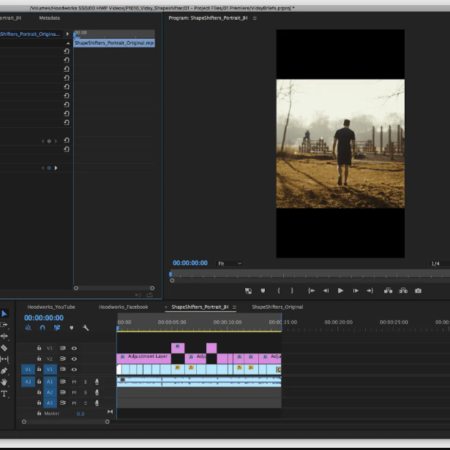Enable voice-over record on track A3

click(x=97, y=403)
